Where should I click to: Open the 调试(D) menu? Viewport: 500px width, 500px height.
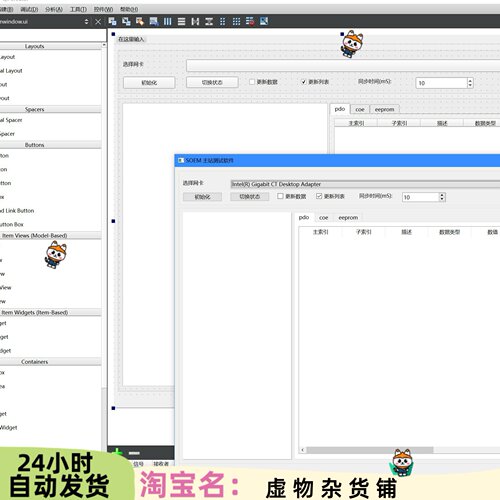pyautogui.click(x=29, y=9)
